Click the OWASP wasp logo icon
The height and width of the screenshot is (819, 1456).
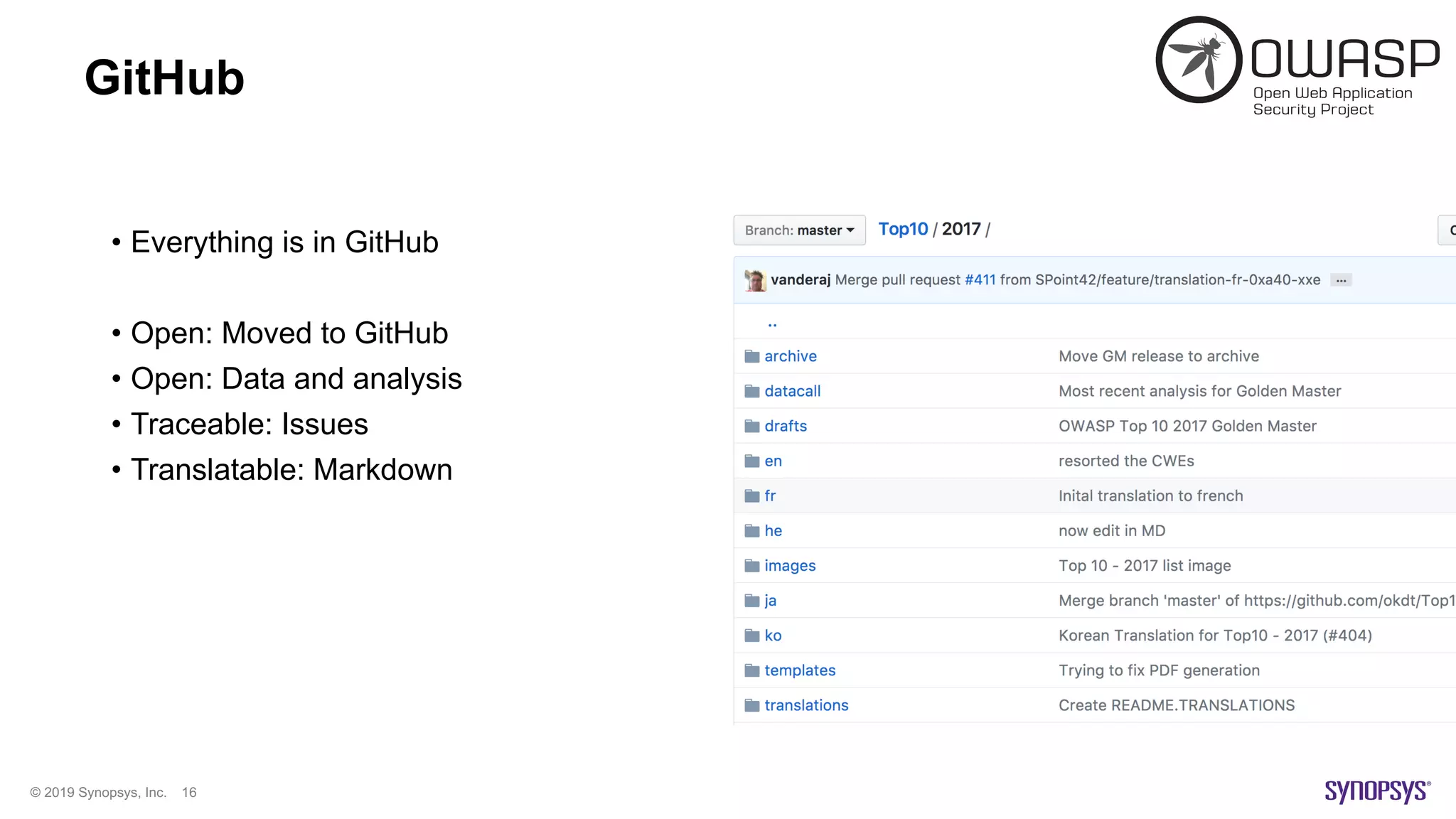pos(1199,60)
